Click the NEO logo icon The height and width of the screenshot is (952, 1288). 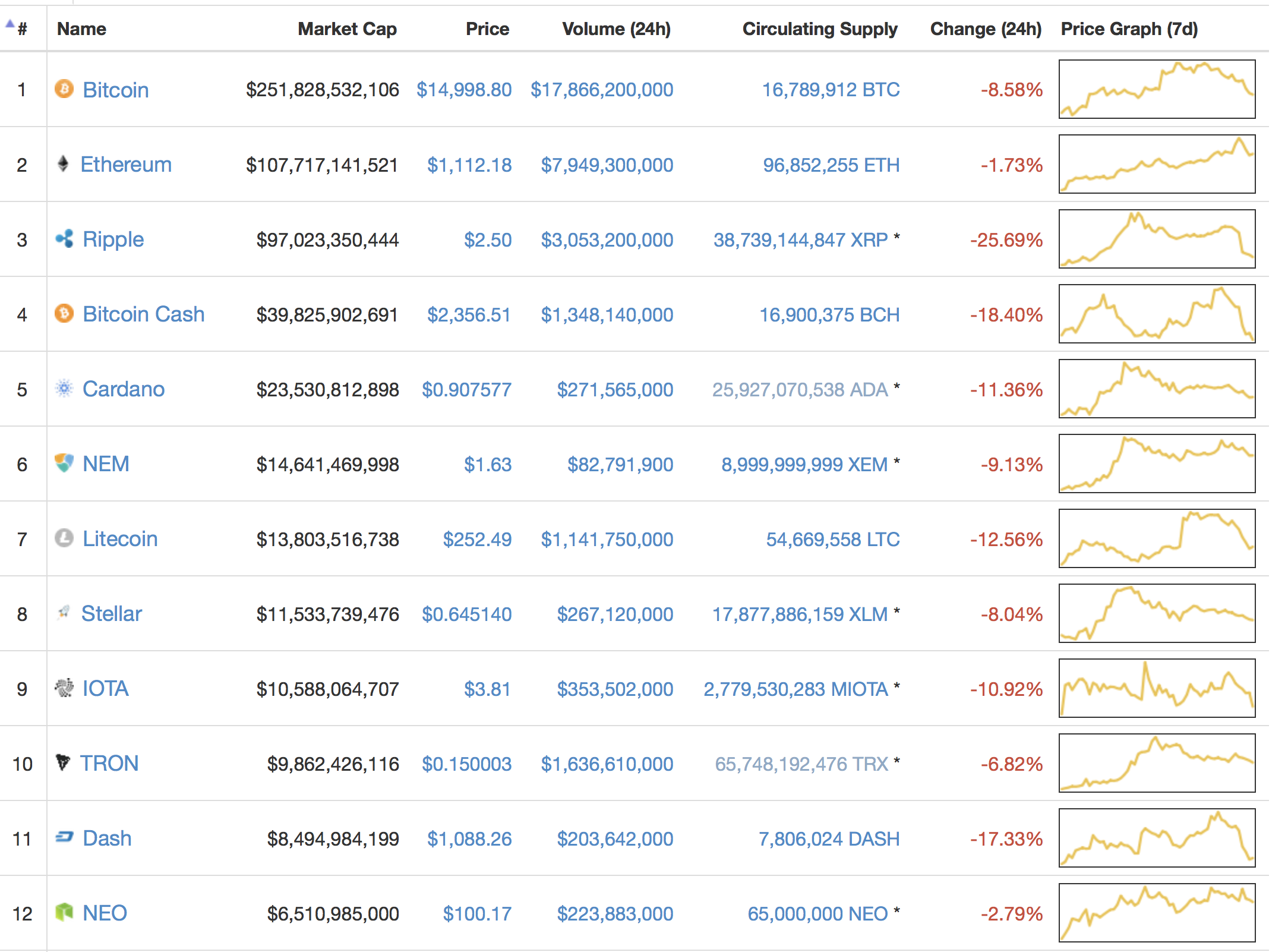(x=64, y=912)
